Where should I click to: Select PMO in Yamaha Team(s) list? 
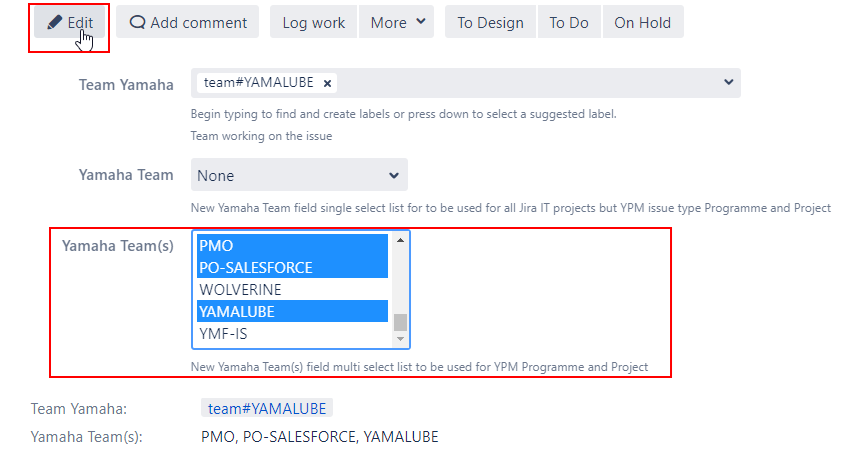(292, 245)
